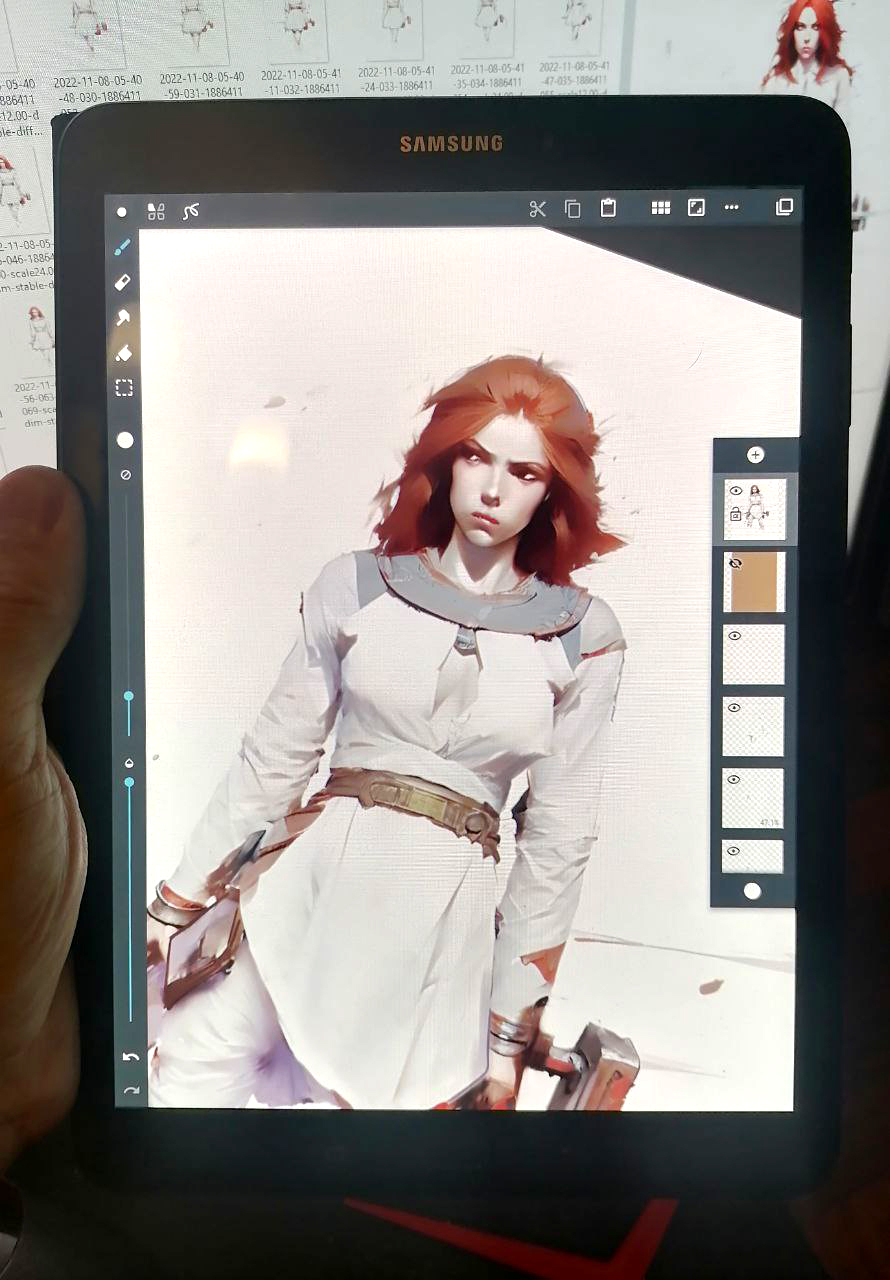Select the layer showing 47.1% opacity
The width and height of the screenshot is (890, 1280).
click(x=753, y=798)
